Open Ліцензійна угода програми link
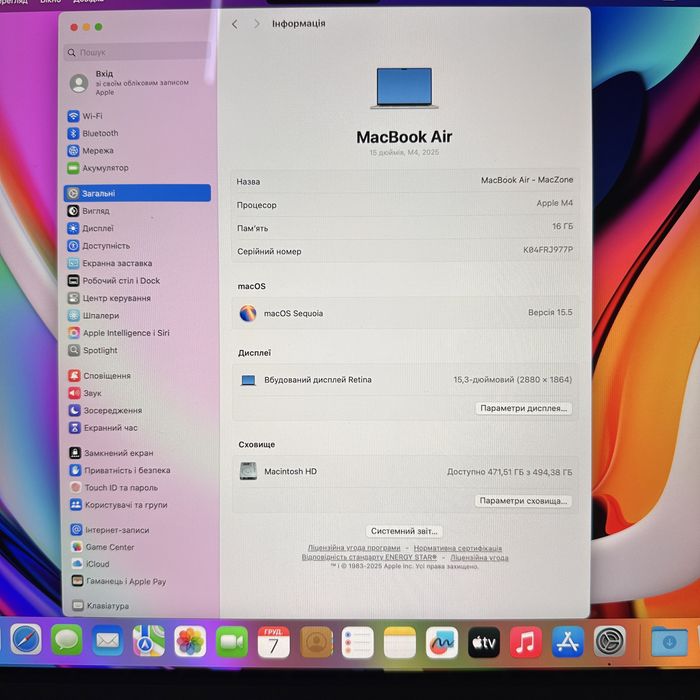This screenshot has width=700, height=700. pos(354,548)
